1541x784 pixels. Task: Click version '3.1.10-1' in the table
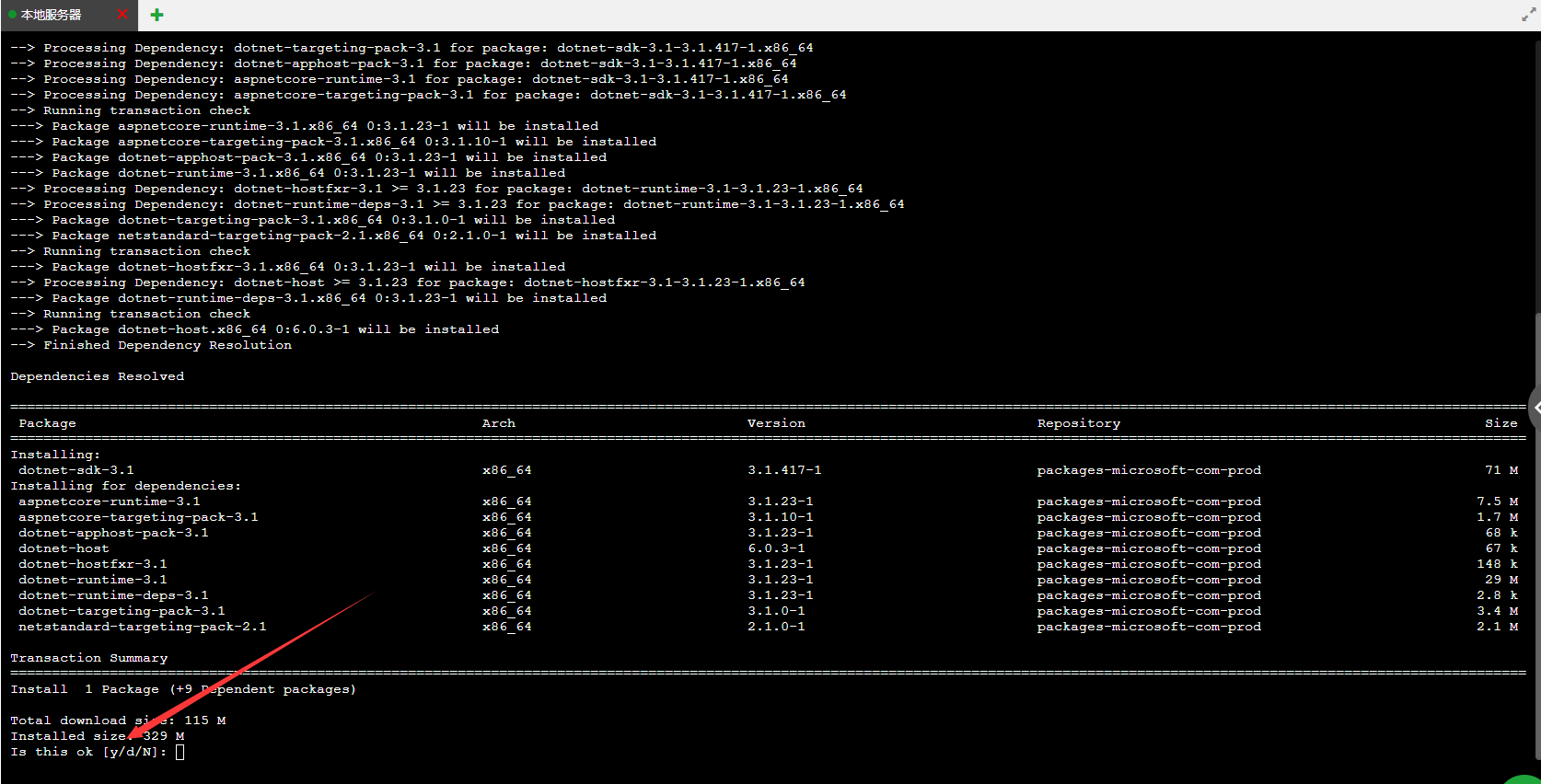781,517
